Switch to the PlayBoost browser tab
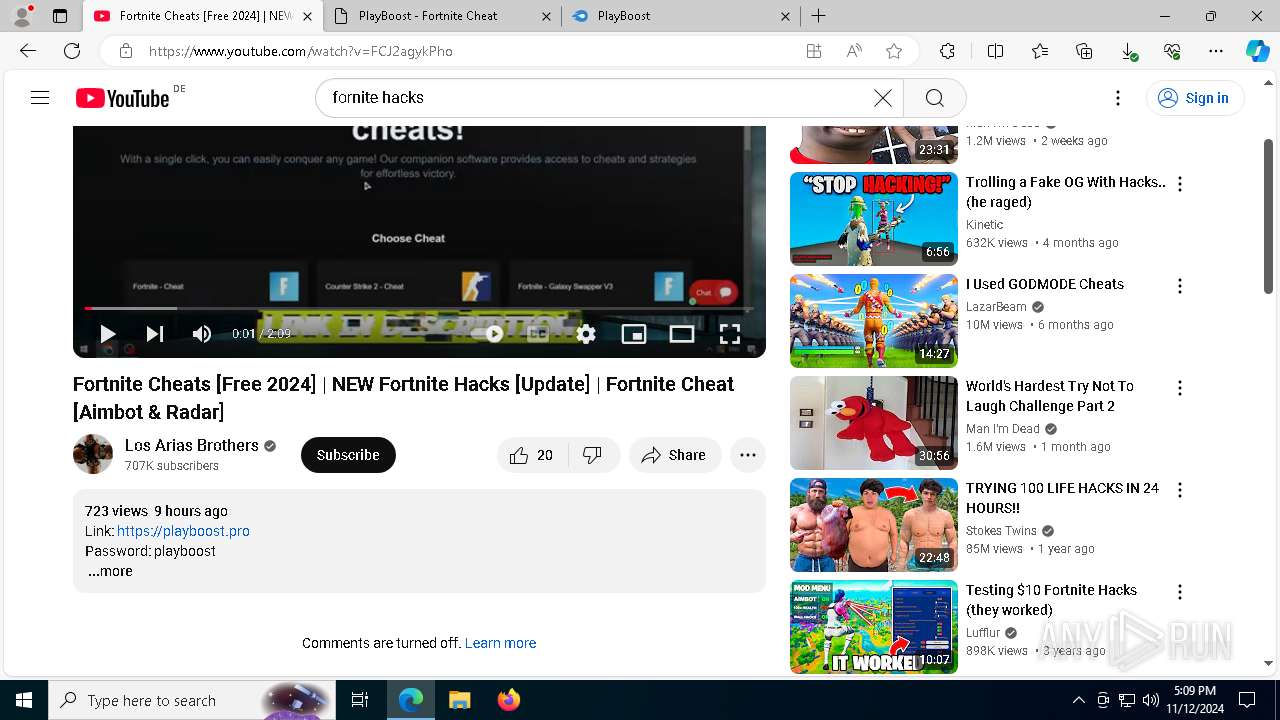1280x720 pixels. point(680,16)
